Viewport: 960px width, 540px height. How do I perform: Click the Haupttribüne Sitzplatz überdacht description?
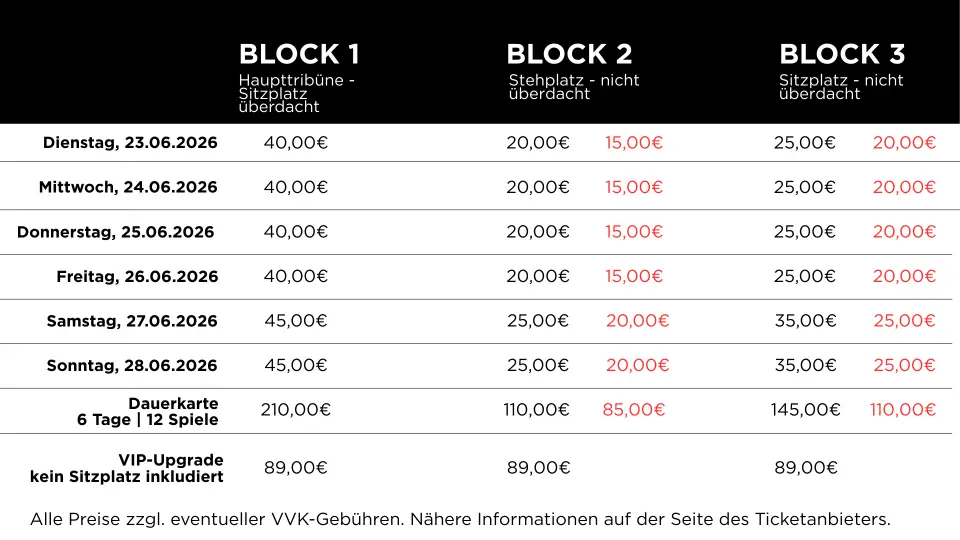[x=297, y=93]
